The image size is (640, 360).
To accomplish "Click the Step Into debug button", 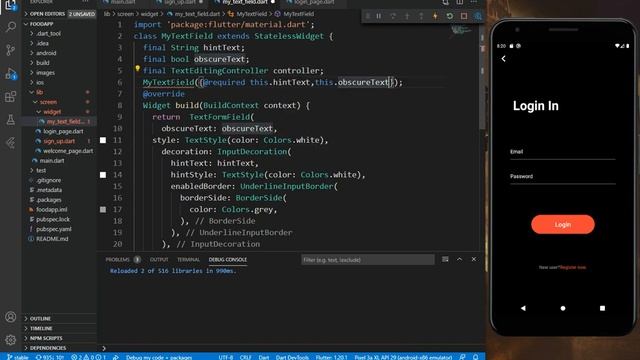I will click(407, 16).
